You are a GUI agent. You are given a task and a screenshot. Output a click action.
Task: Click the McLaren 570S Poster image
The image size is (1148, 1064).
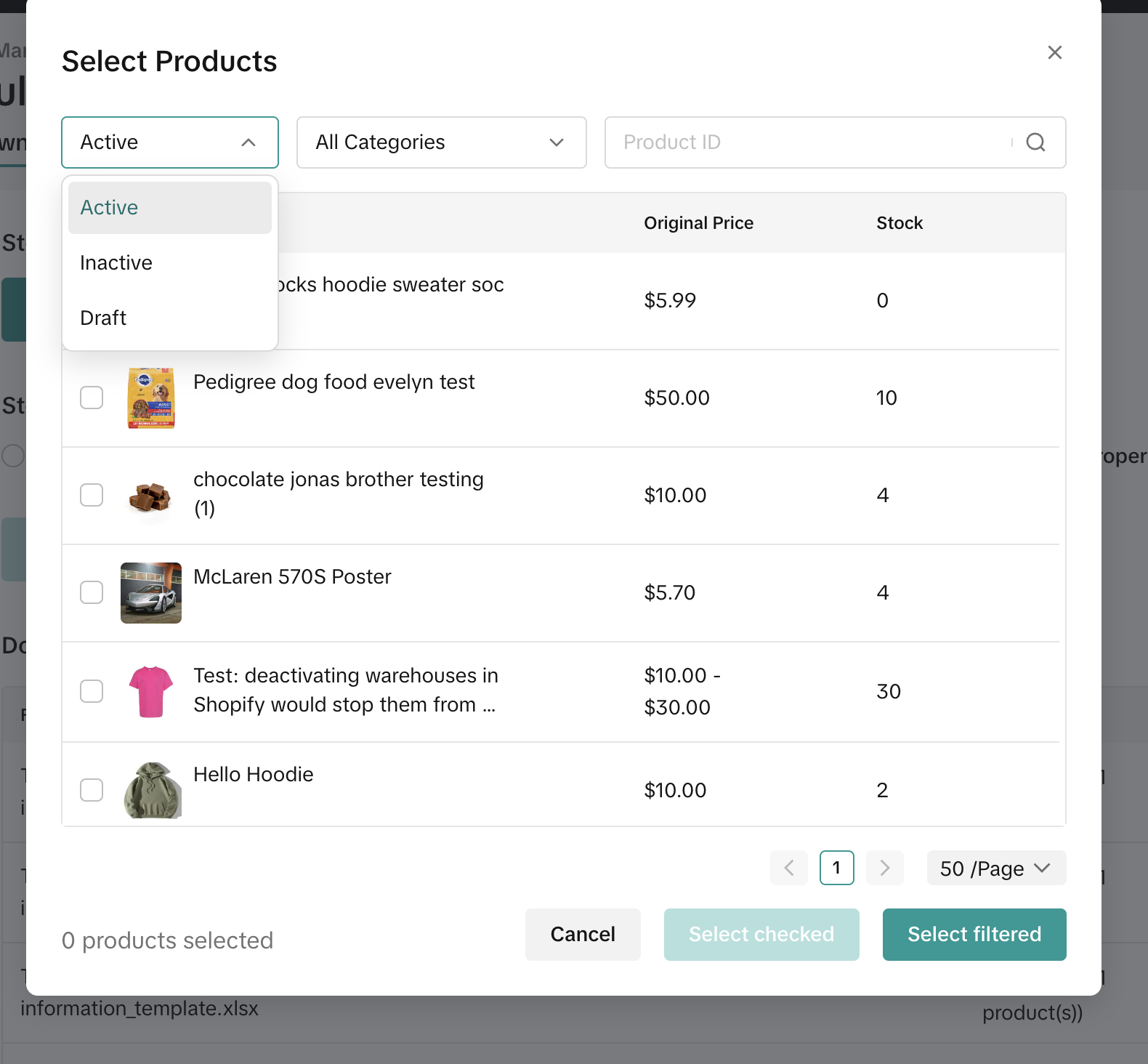coord(151,593)
